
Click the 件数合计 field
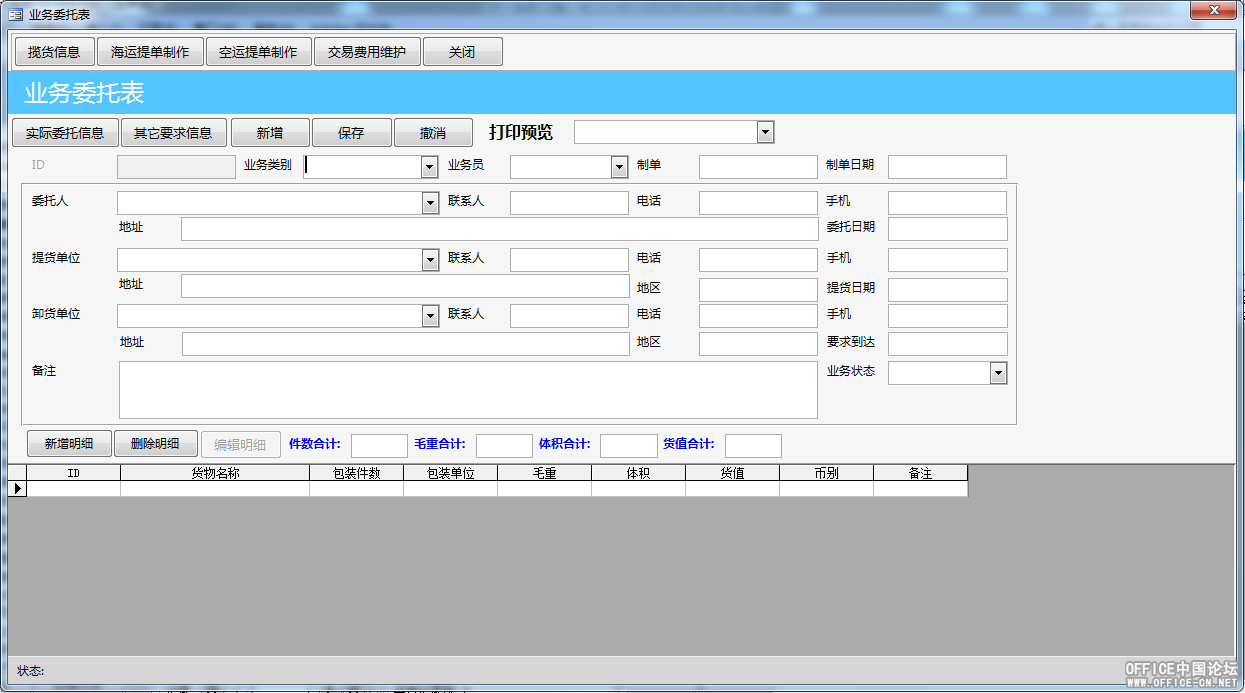pos(379,446)
